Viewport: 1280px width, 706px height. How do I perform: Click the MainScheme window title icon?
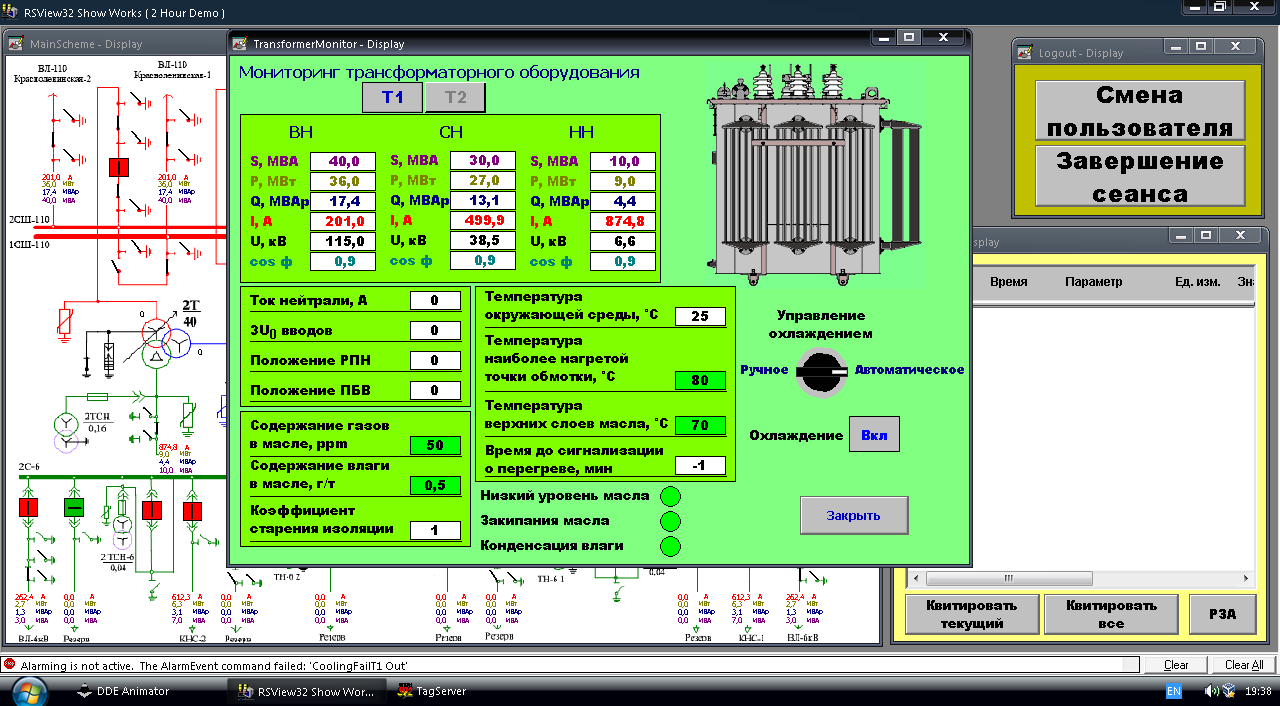[16, 43]
